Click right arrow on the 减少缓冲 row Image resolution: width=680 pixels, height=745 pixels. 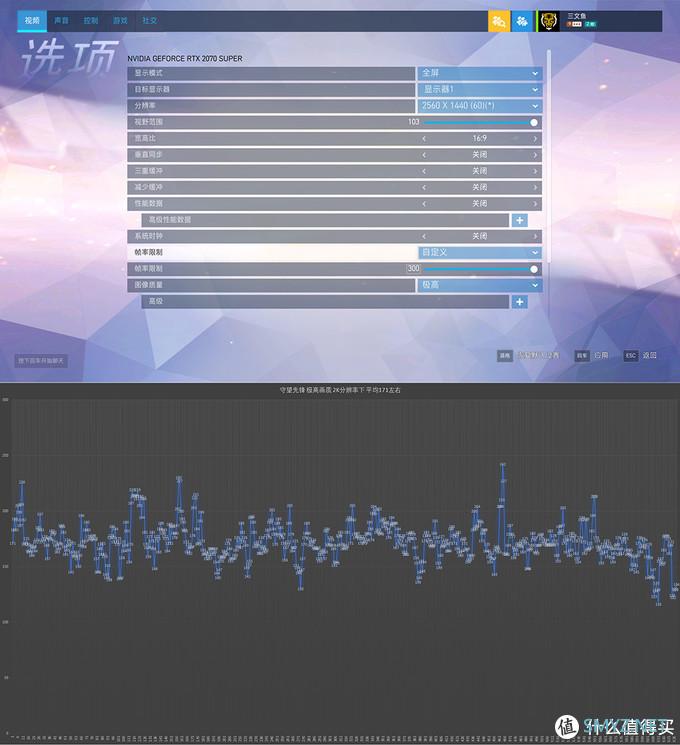(535, 188)
